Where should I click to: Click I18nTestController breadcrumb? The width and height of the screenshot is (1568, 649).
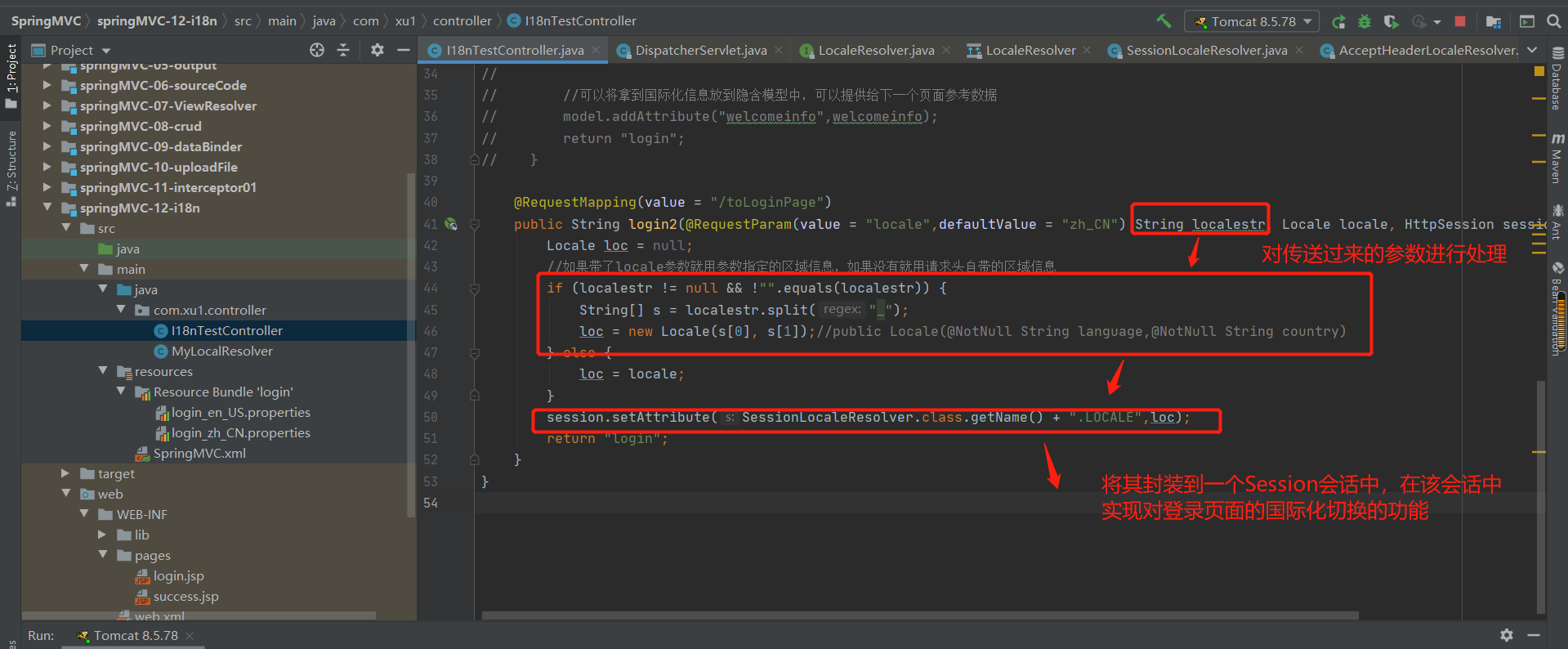click(x=572, y=21)
